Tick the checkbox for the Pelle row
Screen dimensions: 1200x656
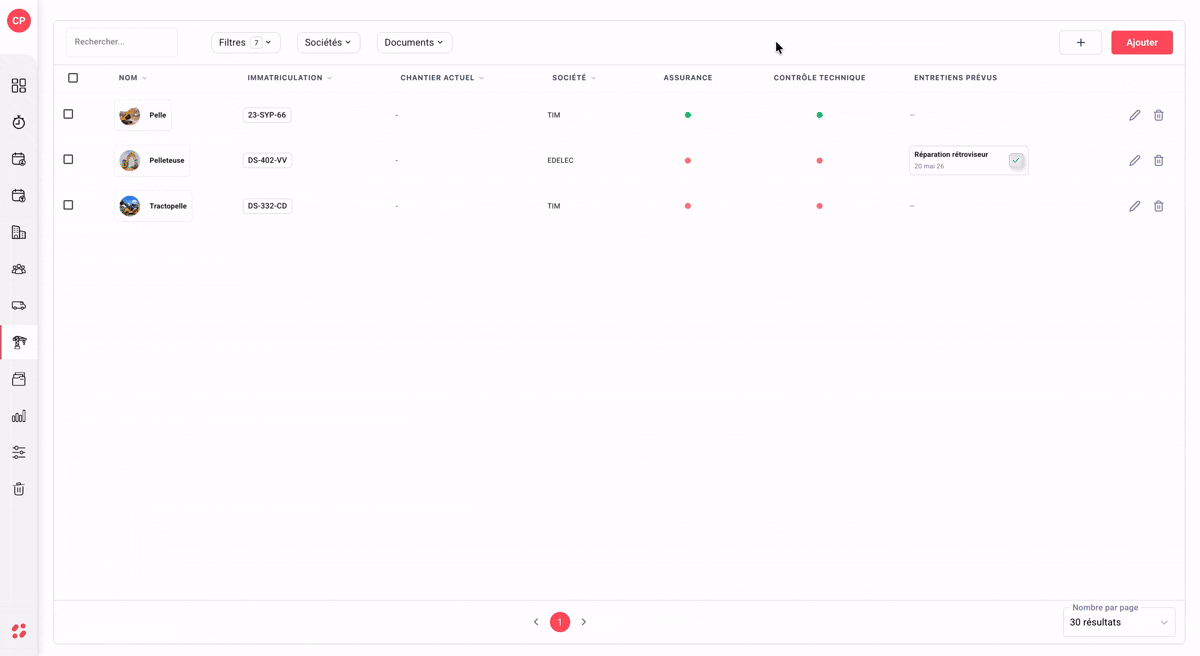click(68, 114)
